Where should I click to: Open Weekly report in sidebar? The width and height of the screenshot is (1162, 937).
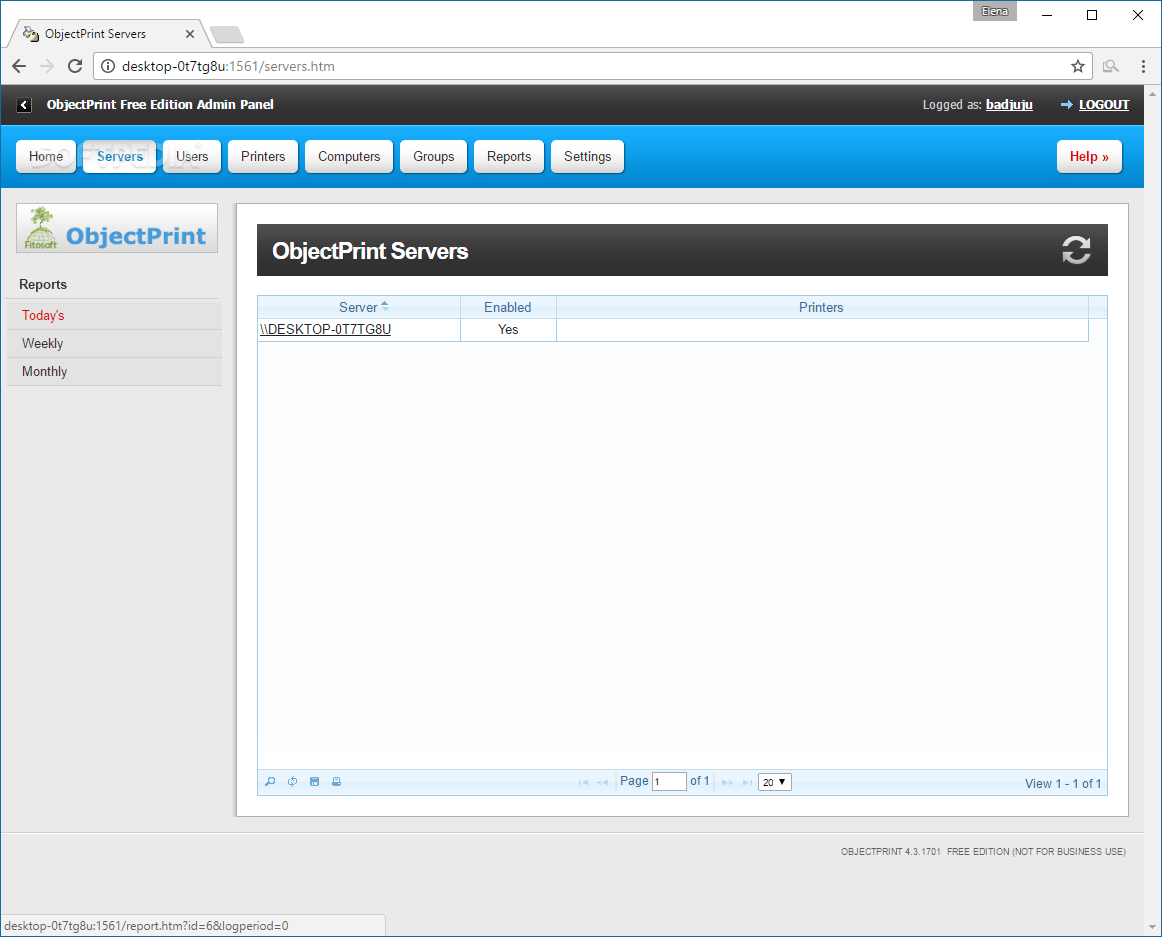coord(114,344)
